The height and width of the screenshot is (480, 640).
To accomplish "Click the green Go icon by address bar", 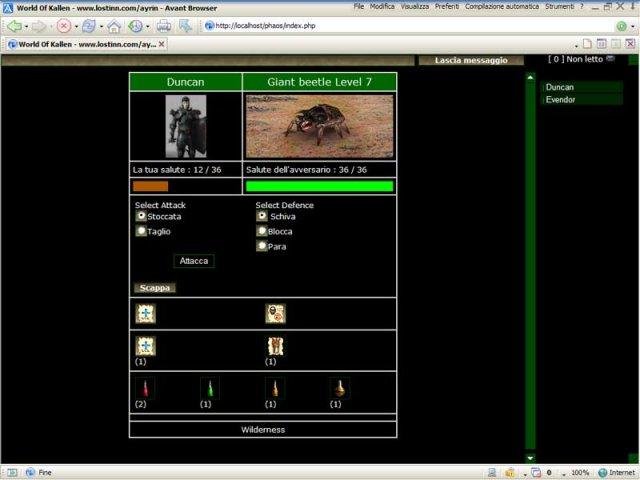I will (x=621, y=27).
